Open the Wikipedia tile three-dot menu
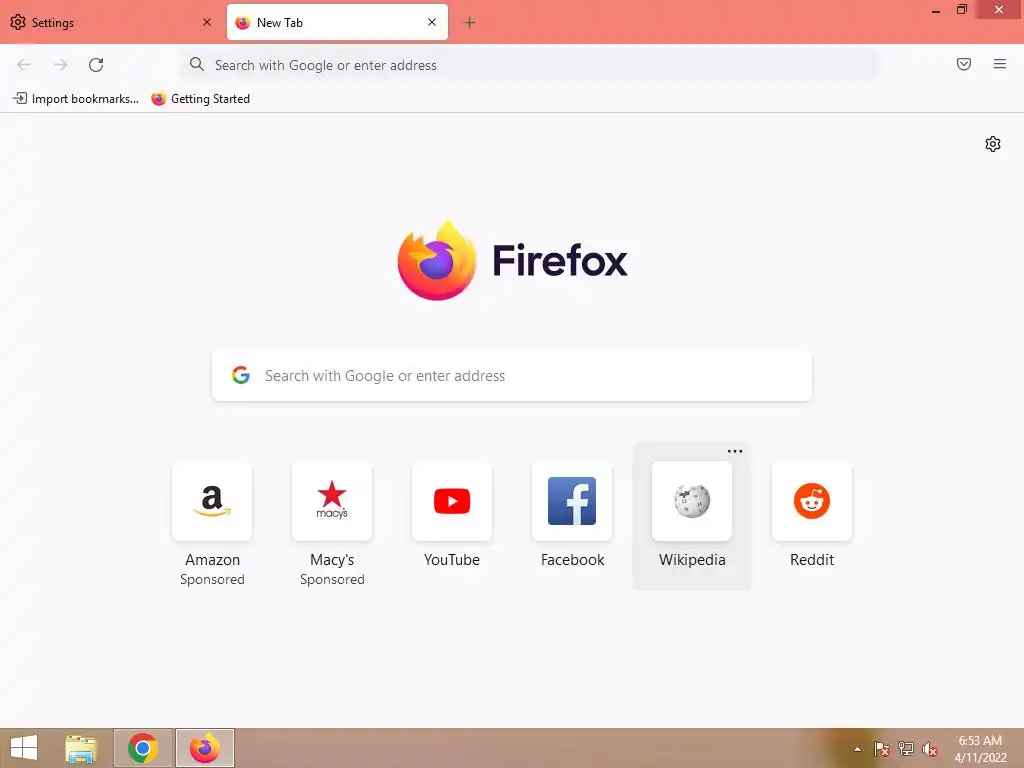The height and width of the screenshot is (768, 1024). (x=735, y=451)
